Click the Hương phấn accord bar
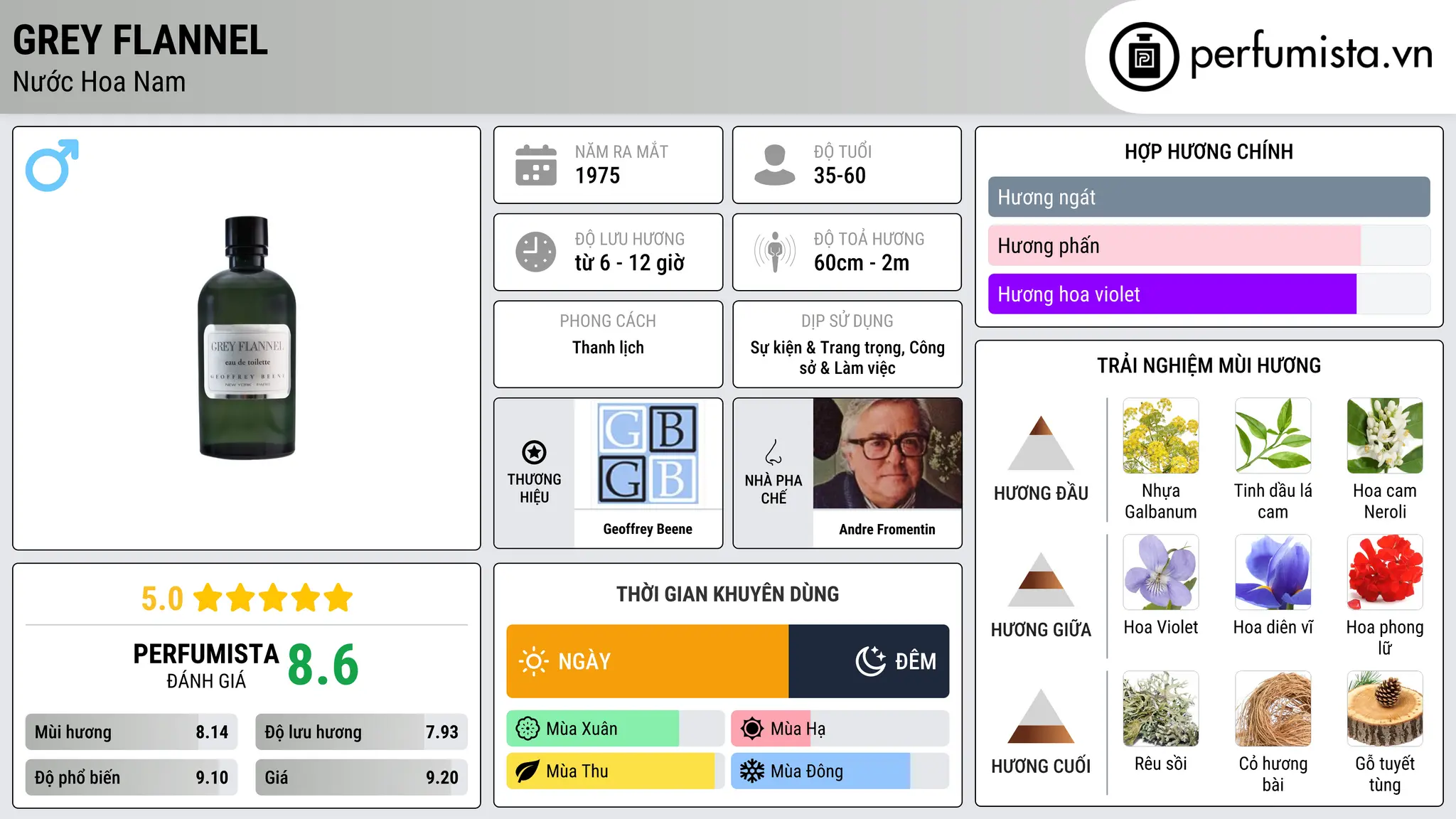The height and width of the screenshot is (819, 1456). (1209, 245)
